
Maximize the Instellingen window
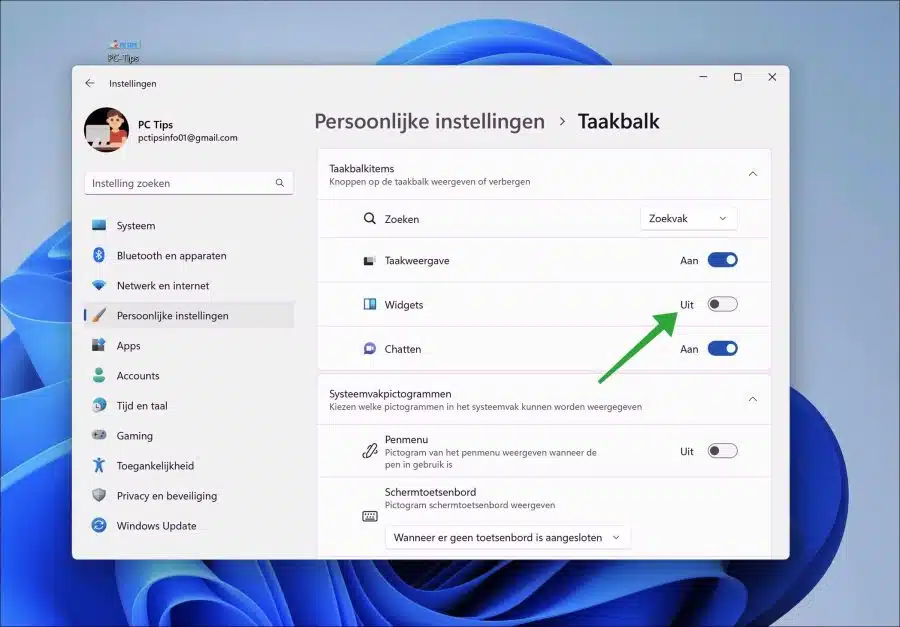point(738,77)
